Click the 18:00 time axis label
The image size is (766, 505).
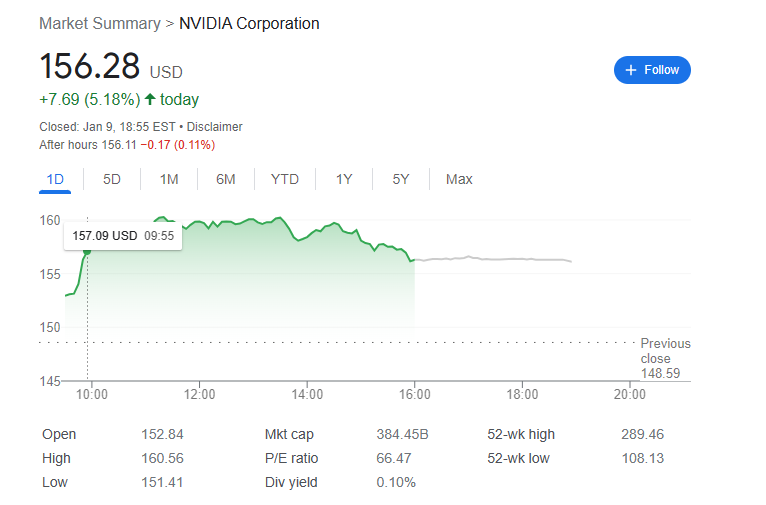(x=522, y=394)
